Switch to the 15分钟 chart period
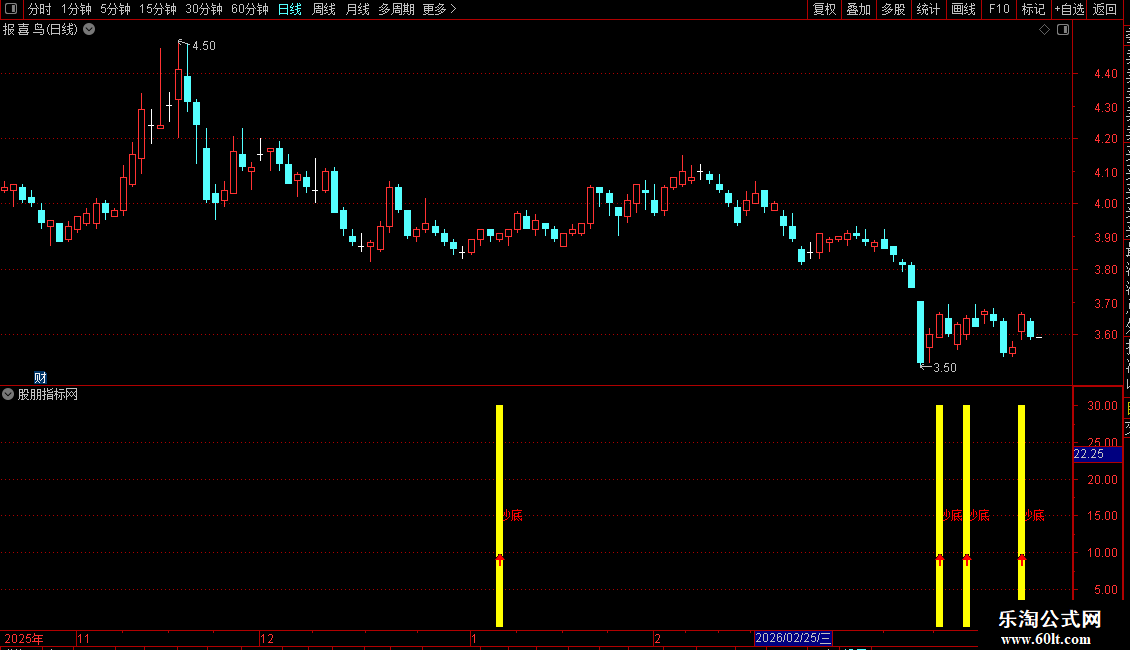This screenshot has height=650, width=1130. (x=158, y=9)
